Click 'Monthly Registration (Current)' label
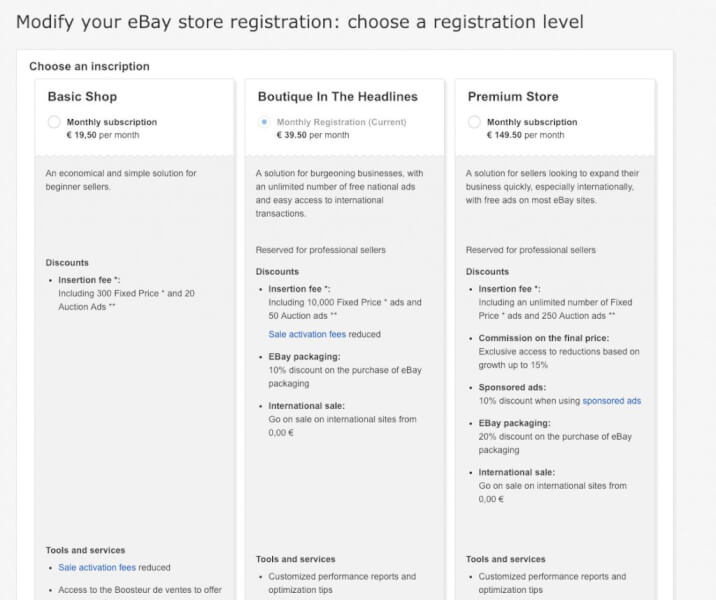Image resolution: width=716 pixels, height=600 pixels. [341, 122]
